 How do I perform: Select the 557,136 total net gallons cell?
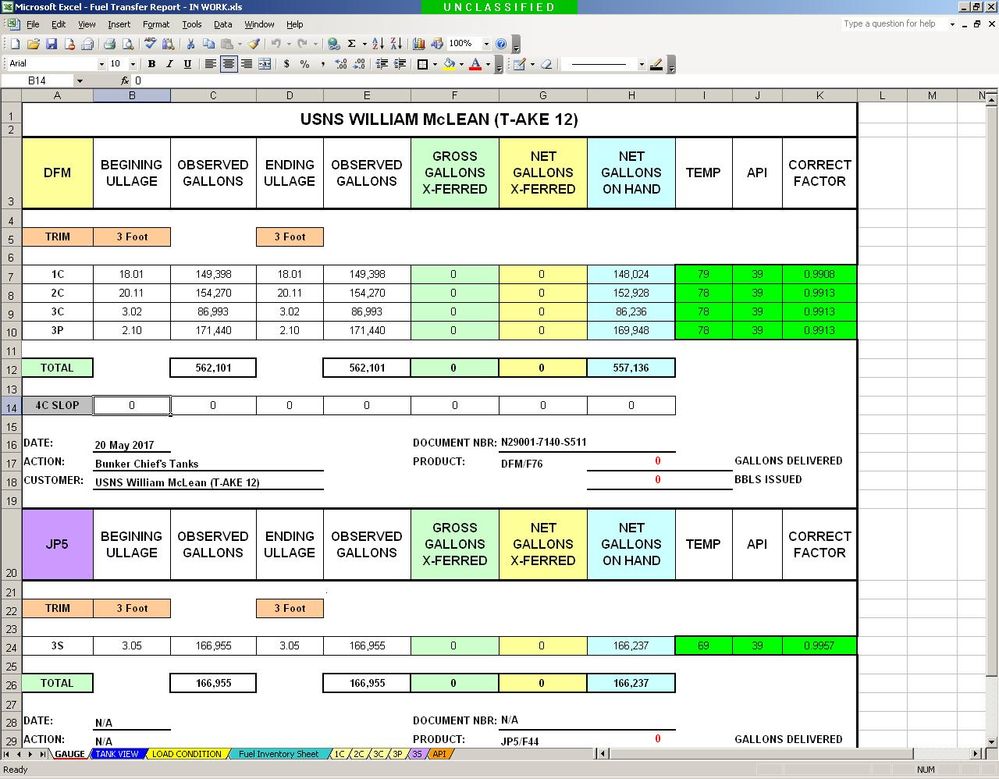[631, 368]
